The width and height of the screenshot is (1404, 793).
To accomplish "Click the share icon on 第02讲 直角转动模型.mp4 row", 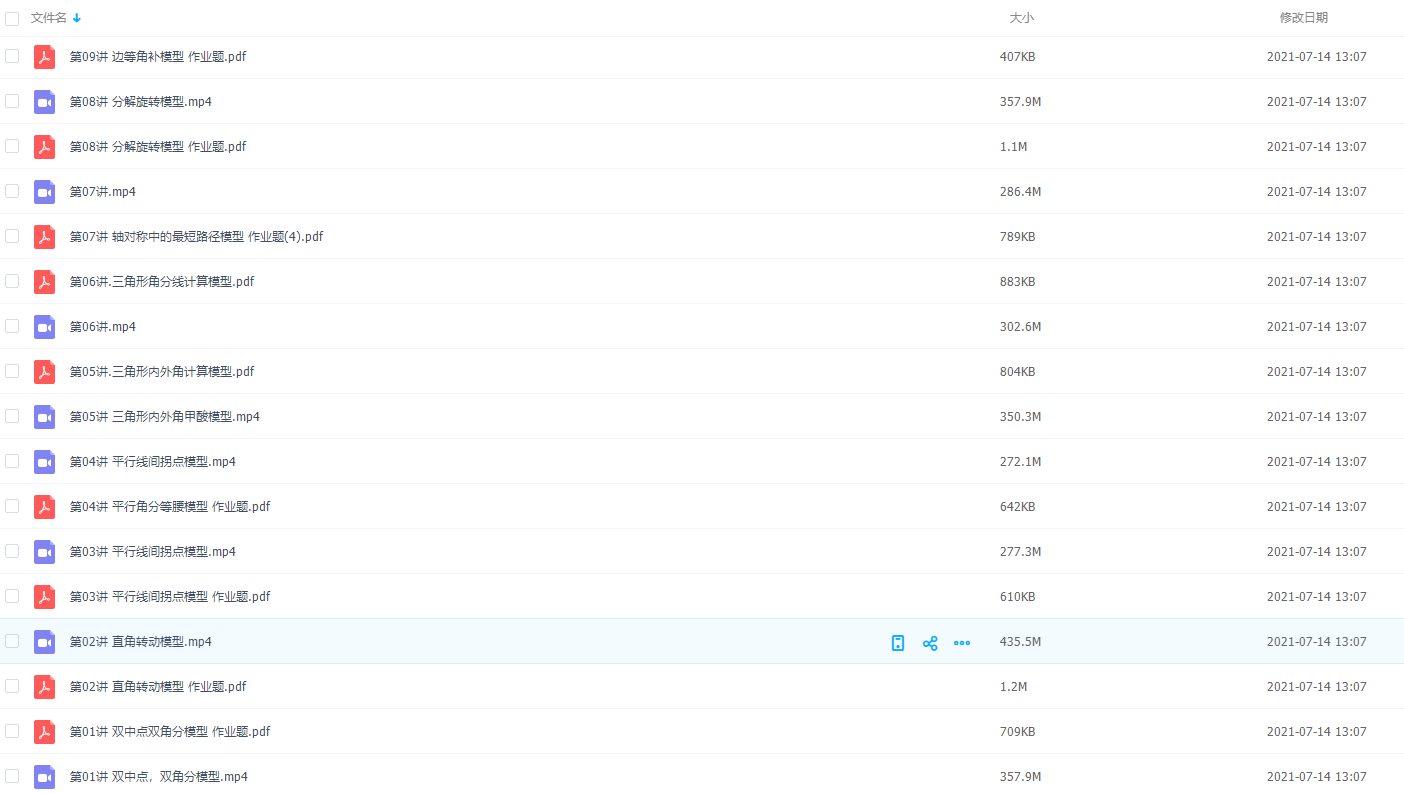I will tap(930, 643).
